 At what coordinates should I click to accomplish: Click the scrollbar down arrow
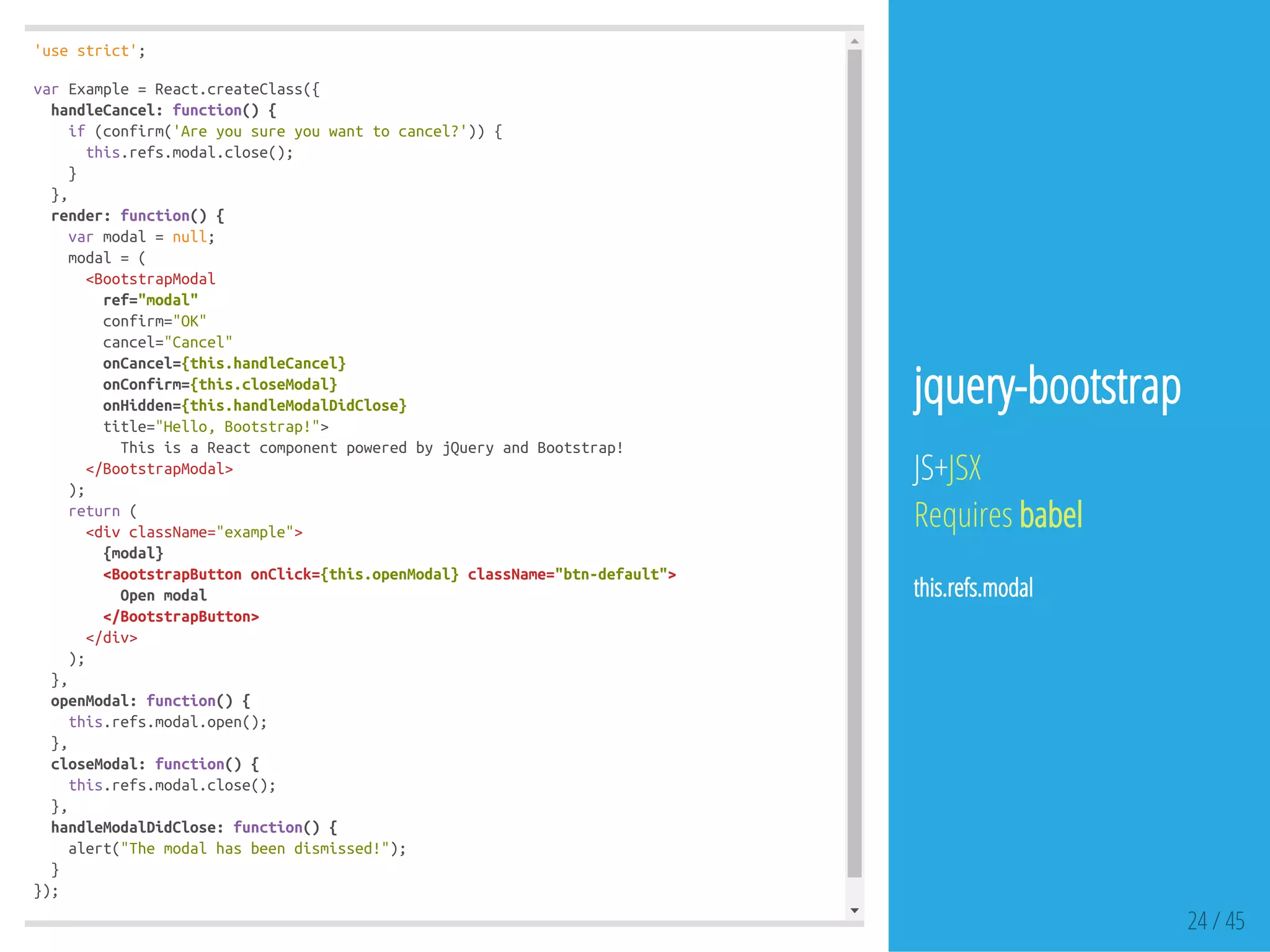[855, 910]
